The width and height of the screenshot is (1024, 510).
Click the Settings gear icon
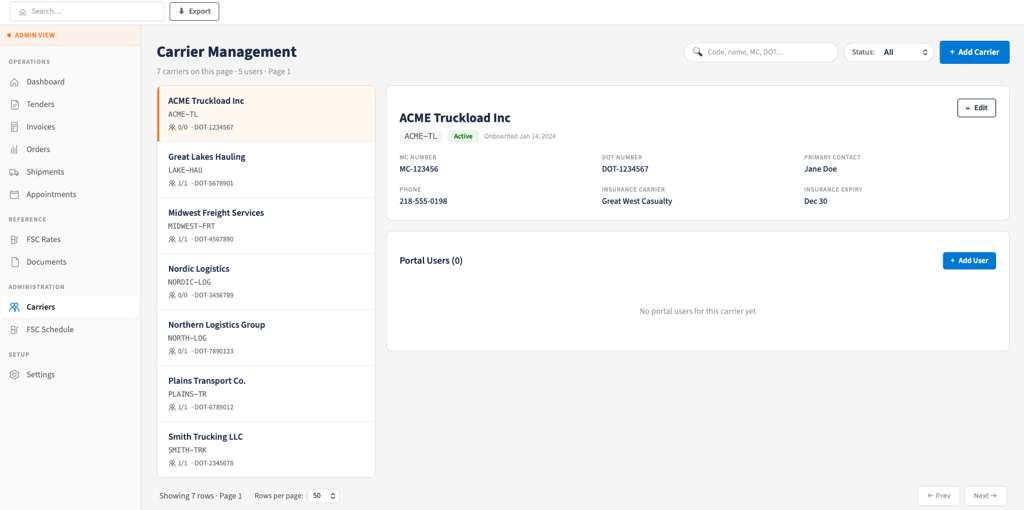(x=14, y=375)
